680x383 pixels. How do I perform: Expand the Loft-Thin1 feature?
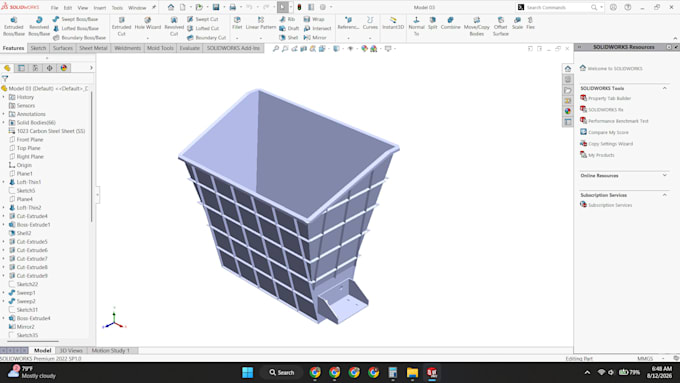[x=3, y=182]
